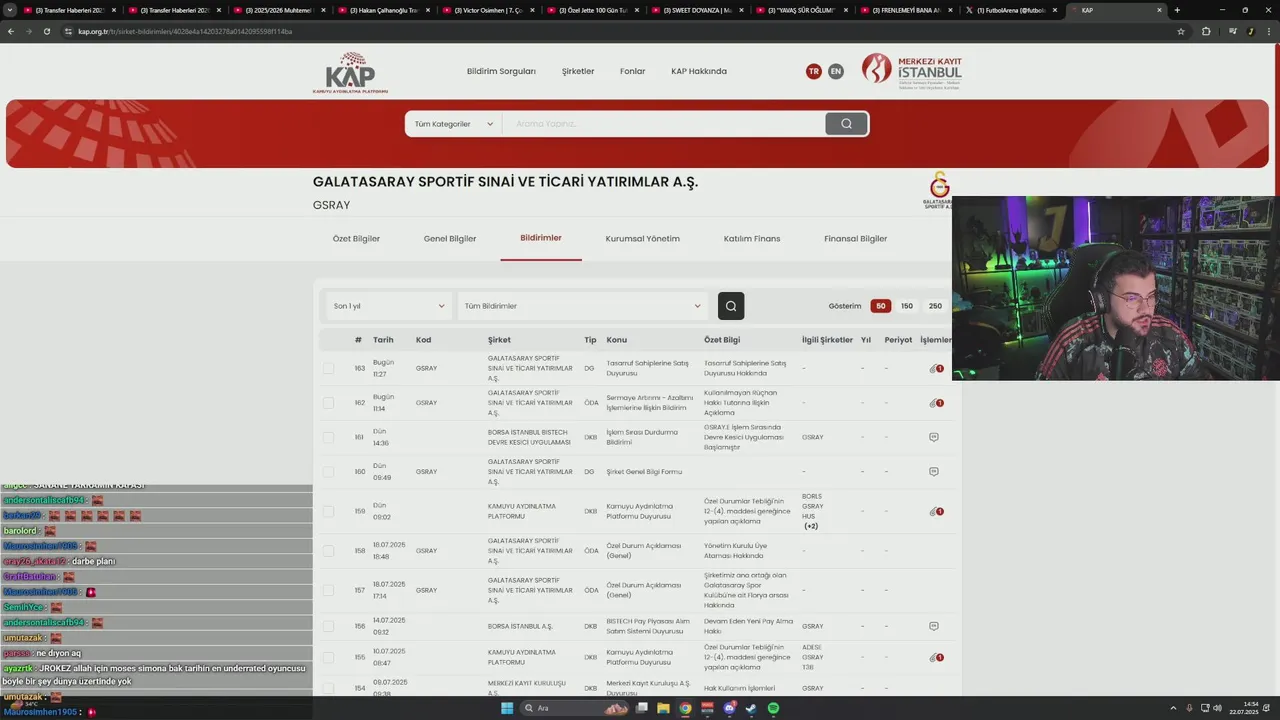Bookmark this page with the star icon
The image size is (1280, 720).
click(1181, 31)
